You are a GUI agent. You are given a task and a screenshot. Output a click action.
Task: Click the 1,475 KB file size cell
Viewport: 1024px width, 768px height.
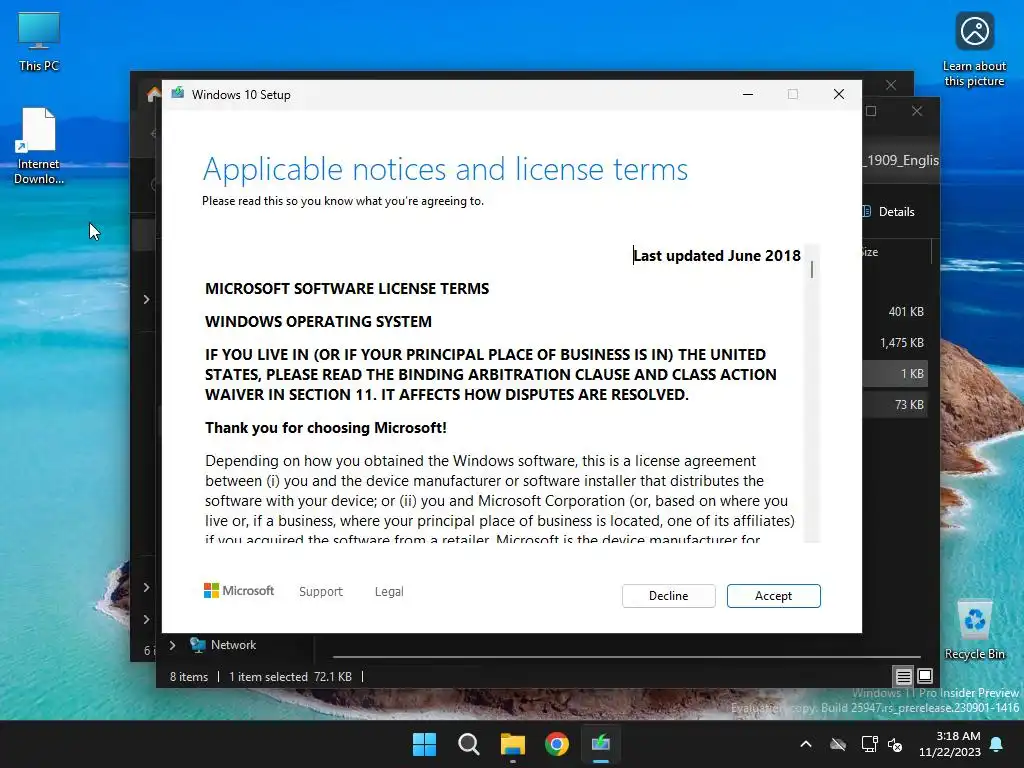[x=902, y=342]
